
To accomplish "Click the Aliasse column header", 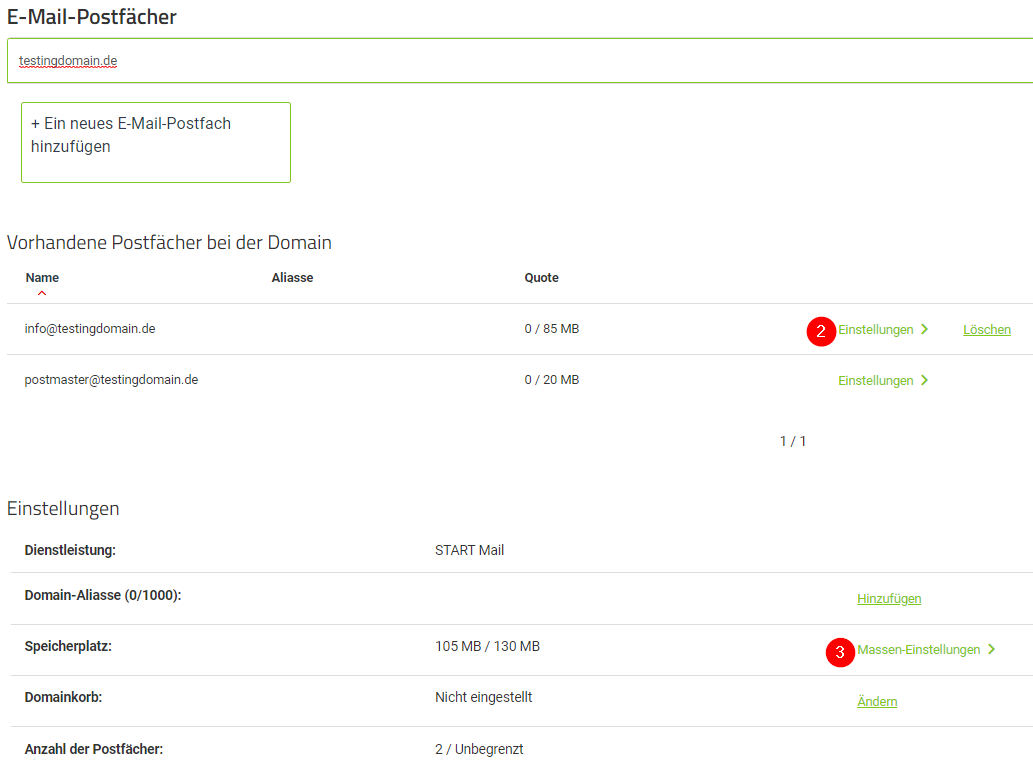I will coord(293,278).
